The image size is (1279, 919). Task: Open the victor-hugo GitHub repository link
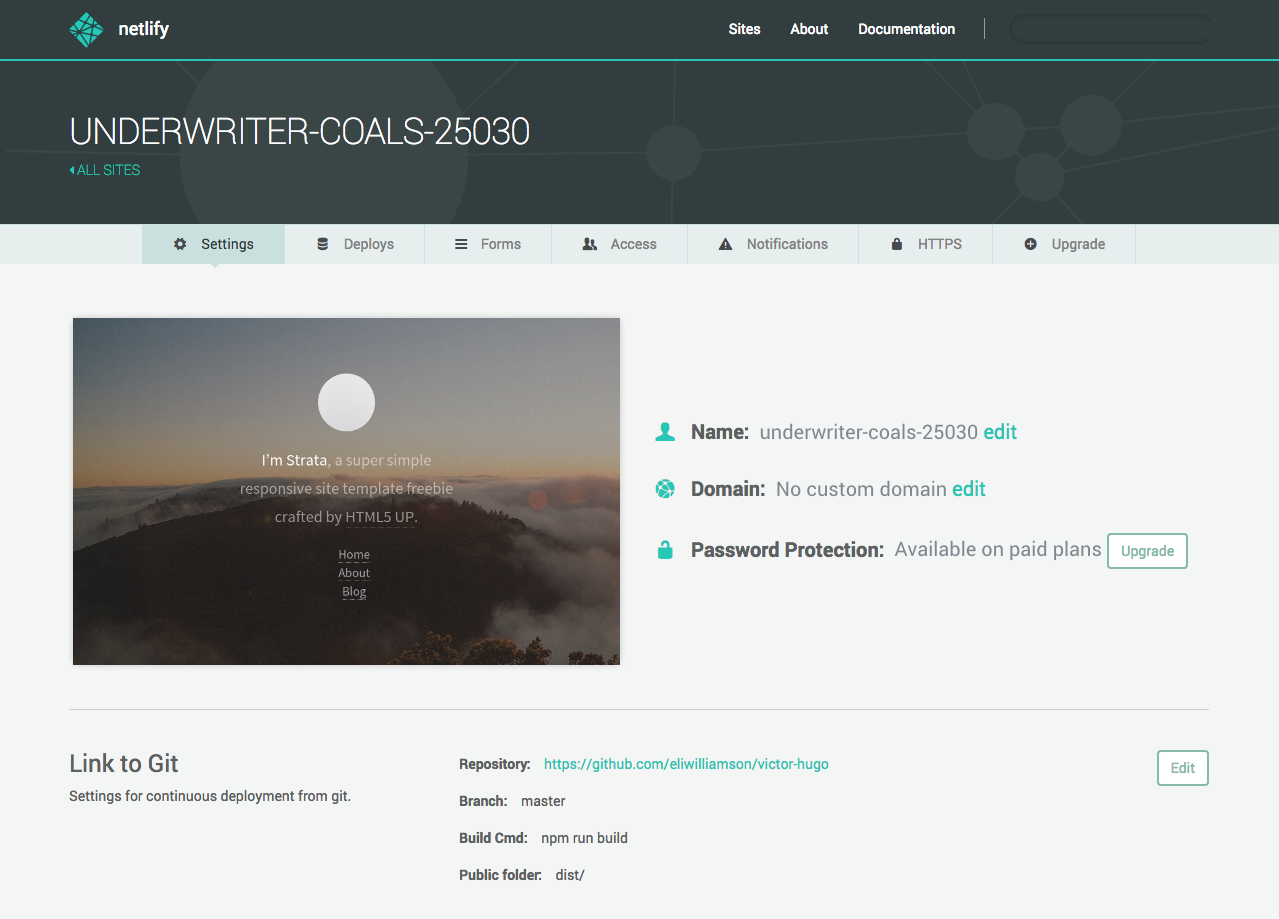point(686,764)
